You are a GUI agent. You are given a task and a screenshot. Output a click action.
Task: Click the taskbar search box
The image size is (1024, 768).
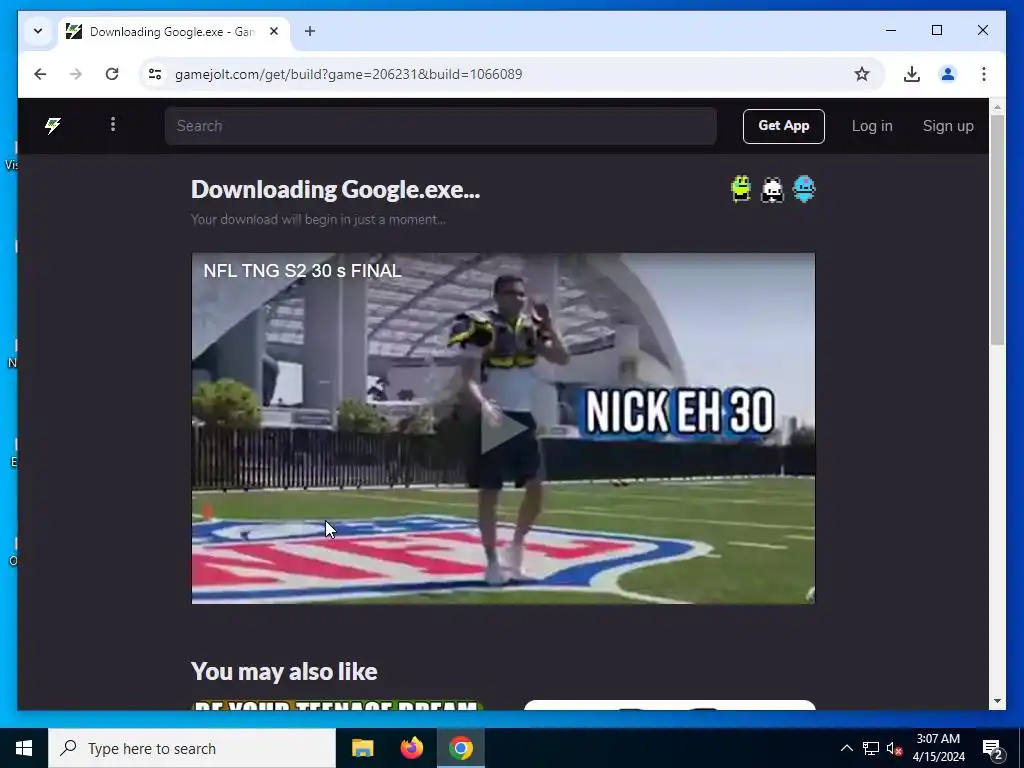point(192,748)
